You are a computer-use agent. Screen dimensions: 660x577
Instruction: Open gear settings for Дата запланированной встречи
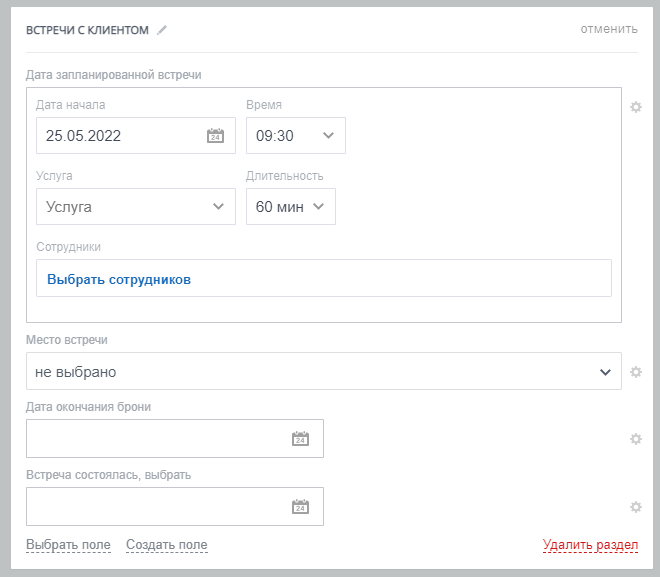[x=635, y=106]
